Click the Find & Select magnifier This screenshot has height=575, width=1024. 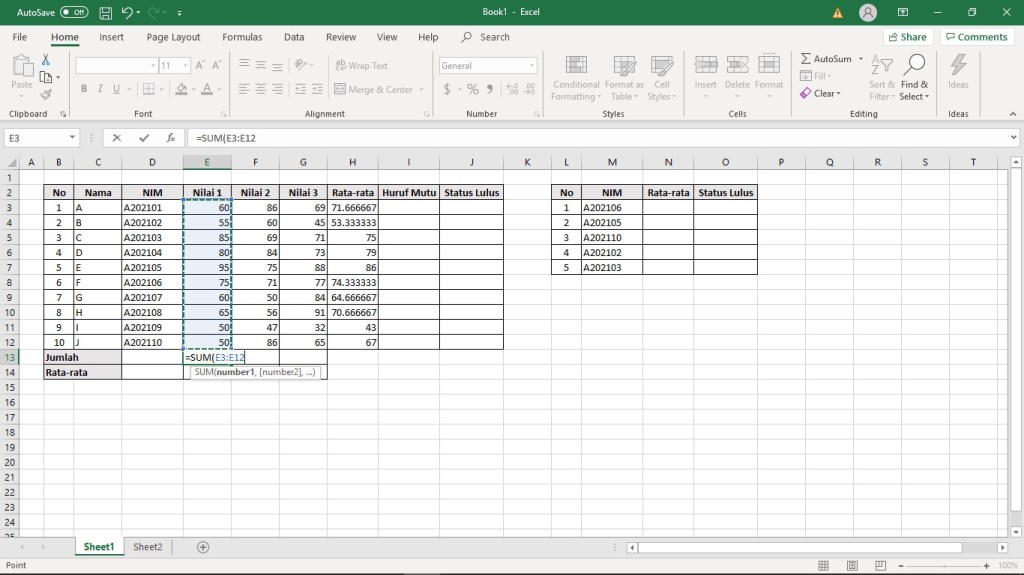click(914, 66)
